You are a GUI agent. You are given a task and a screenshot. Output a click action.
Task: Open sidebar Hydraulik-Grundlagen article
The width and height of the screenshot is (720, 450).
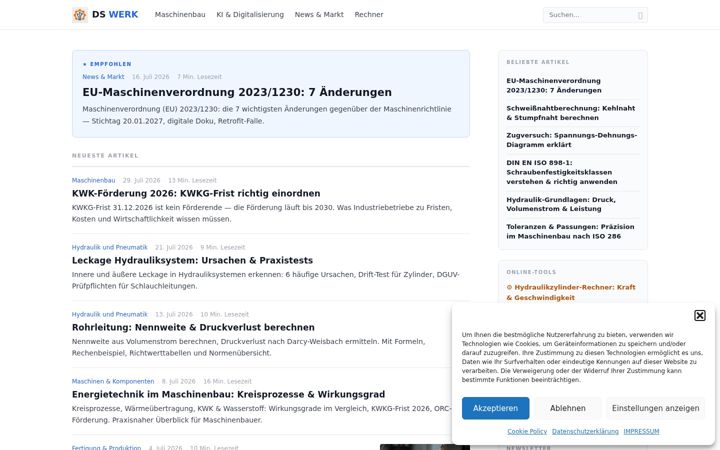click(561, 204)
